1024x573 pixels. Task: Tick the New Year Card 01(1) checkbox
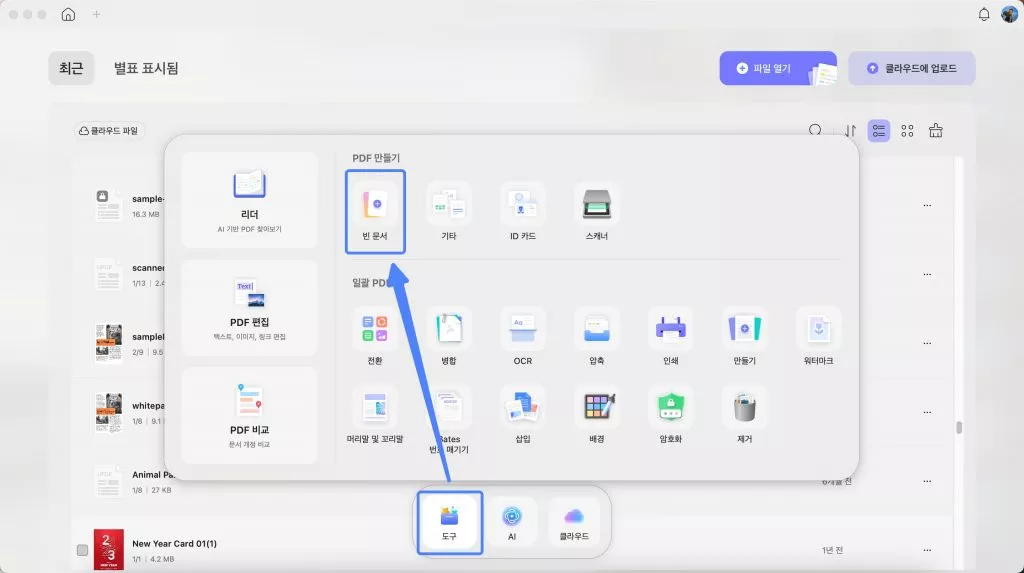click(x=82, y=550)
